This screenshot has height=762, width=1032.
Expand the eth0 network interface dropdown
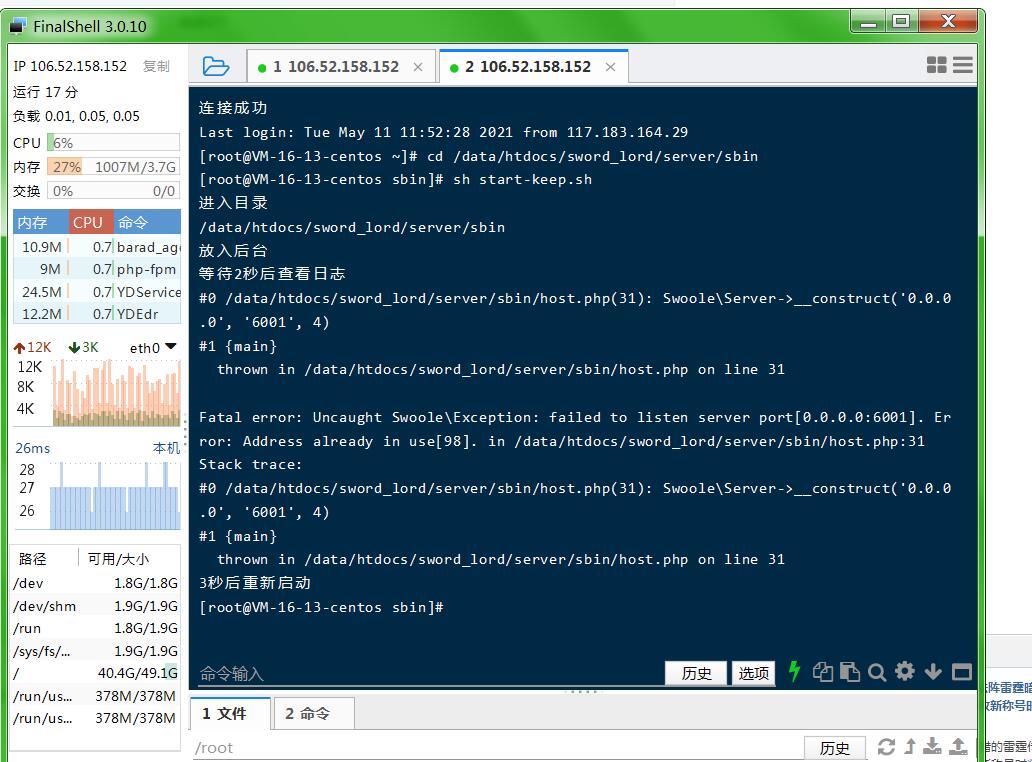(171, 347)
